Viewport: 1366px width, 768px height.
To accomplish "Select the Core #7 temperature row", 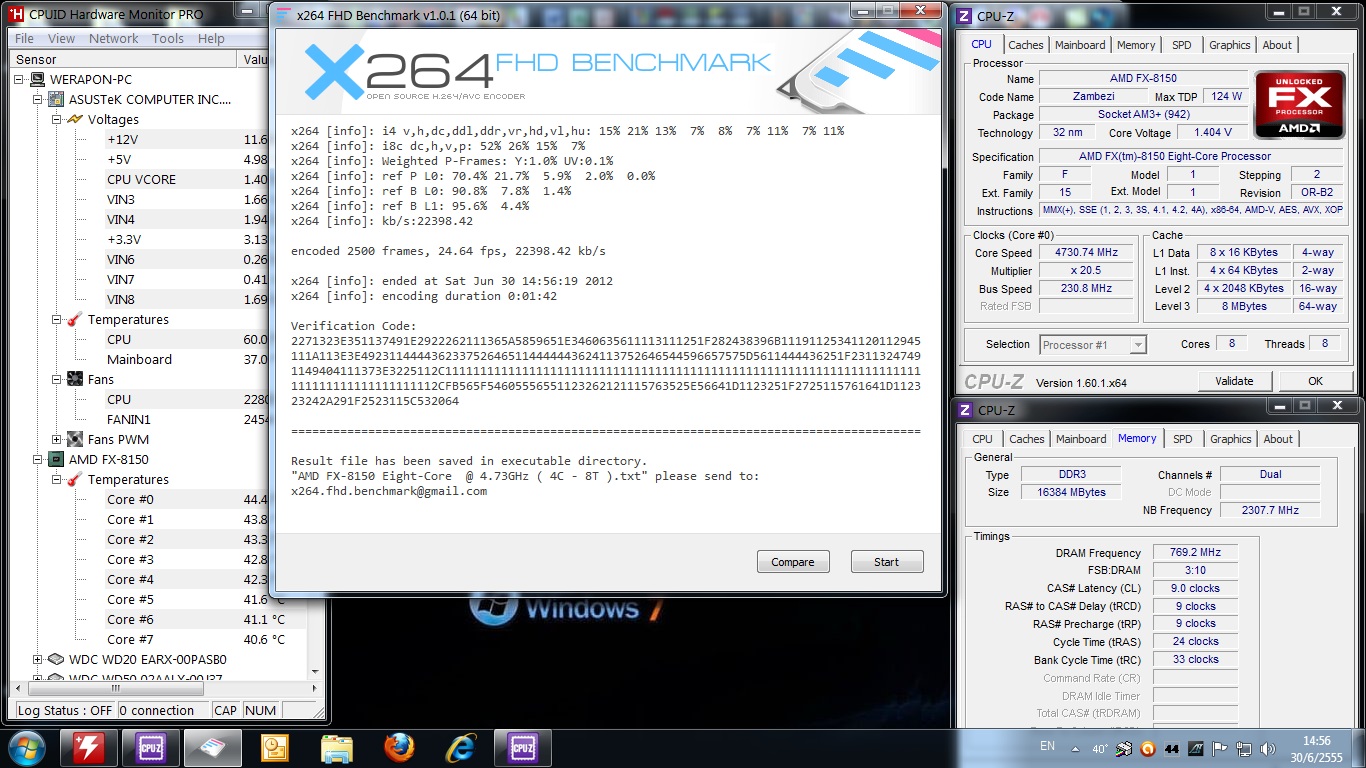I will 205,640.
